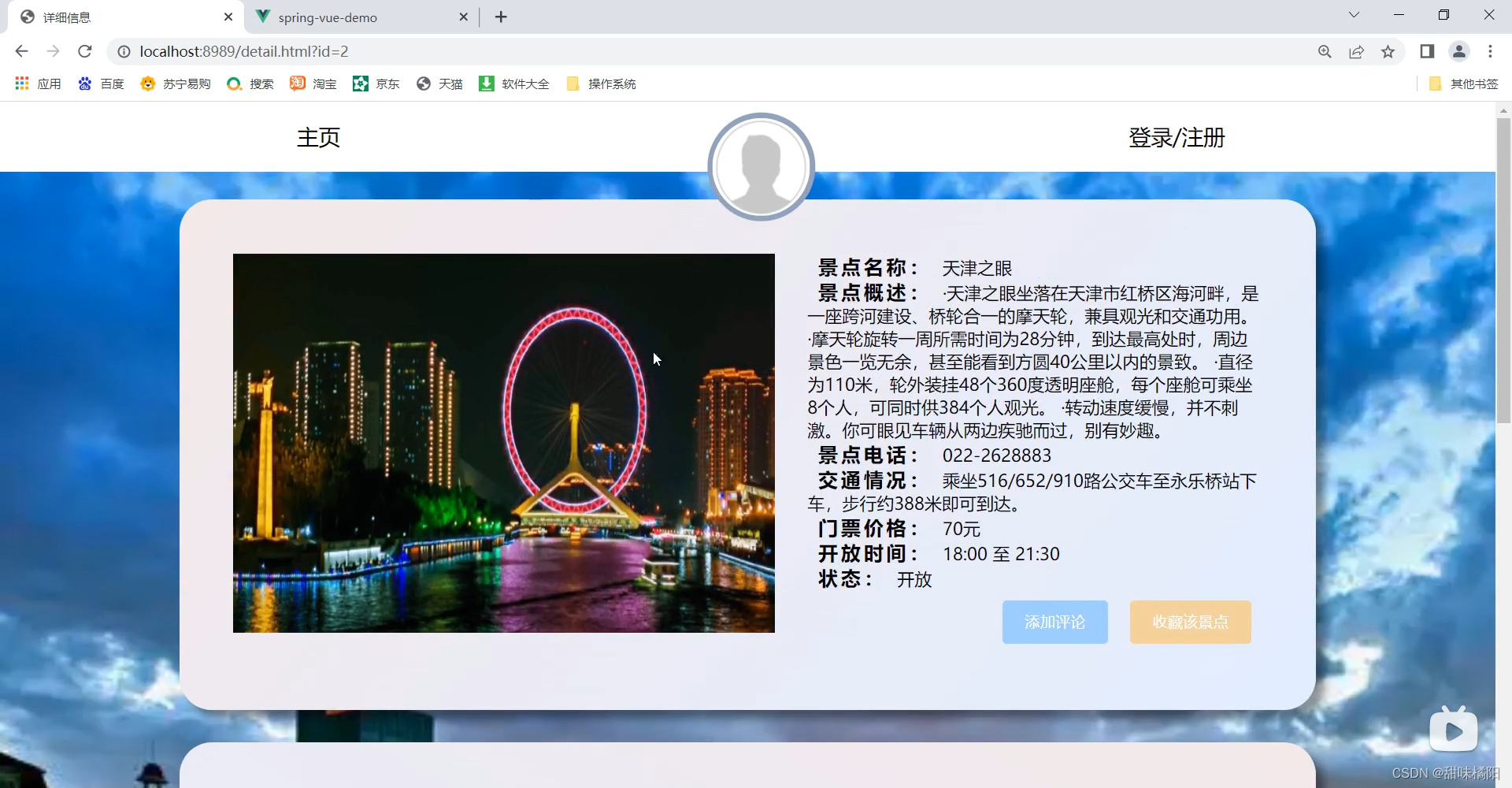Open the 天猫 bookmark

(x=439, y=84)
